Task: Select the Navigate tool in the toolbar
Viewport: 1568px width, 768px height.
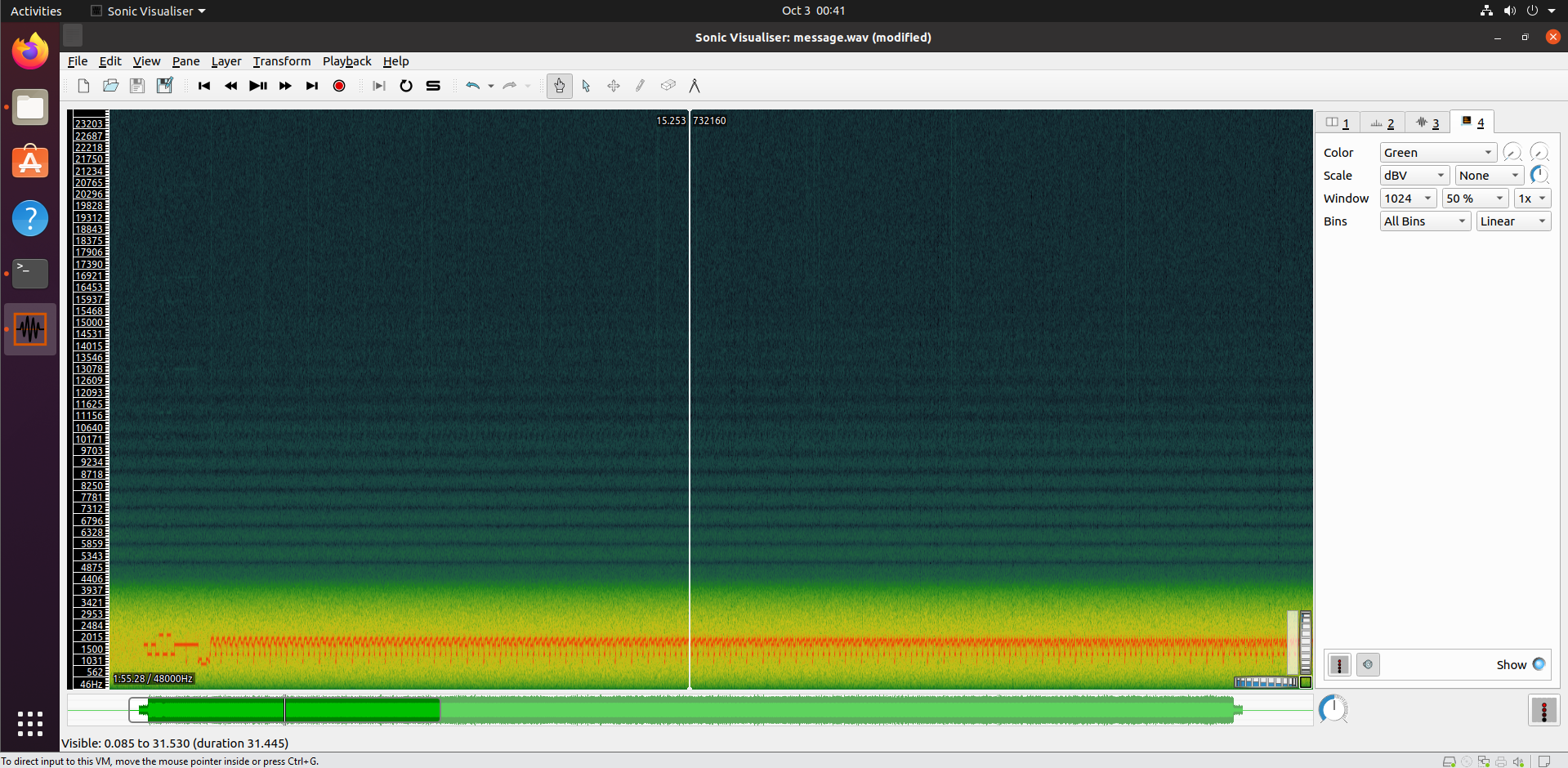Action: [x=559, y=86]
